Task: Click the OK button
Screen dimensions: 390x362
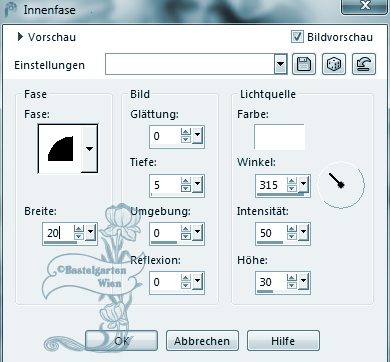Action: pyautogui.click(x=121, y=341)
